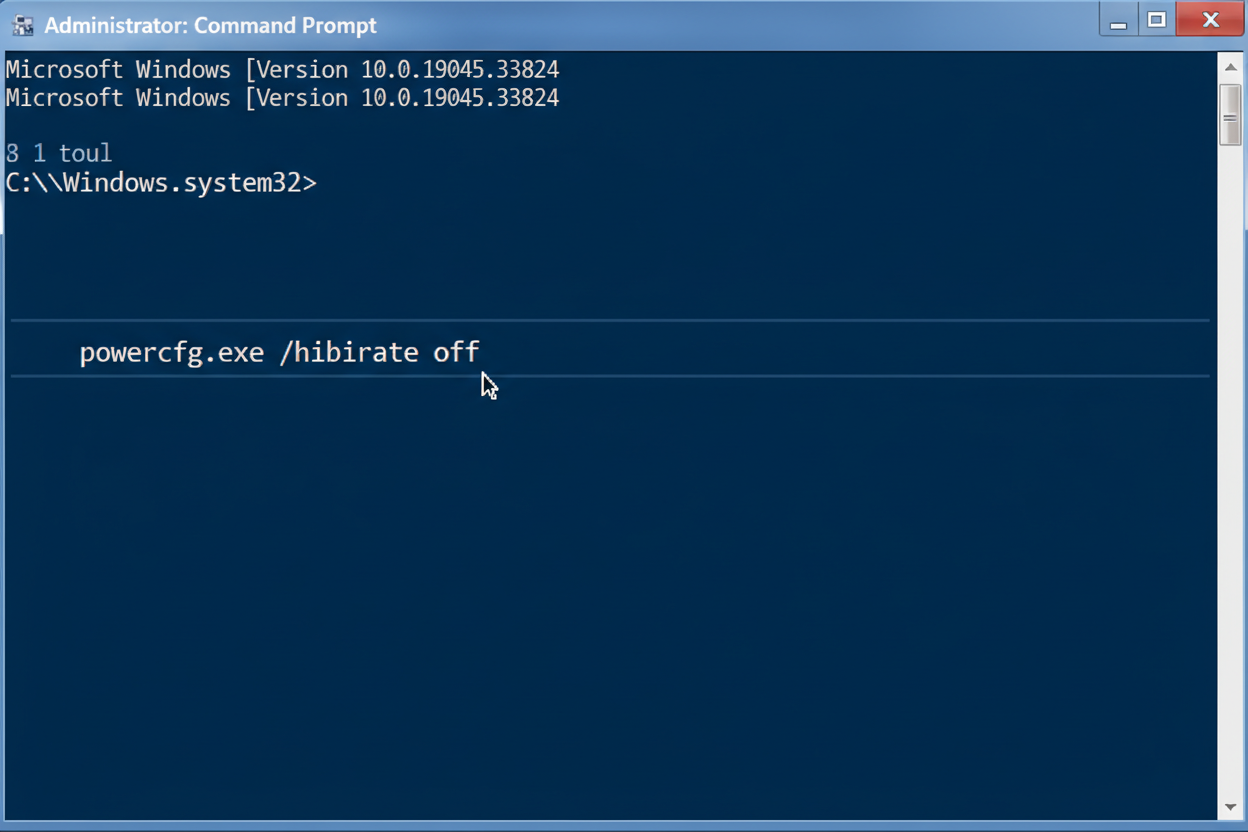The image size is (1248, 832).
Task: Click the 'Administrator: Command Prompt' title text
Action: pos(210,25)
